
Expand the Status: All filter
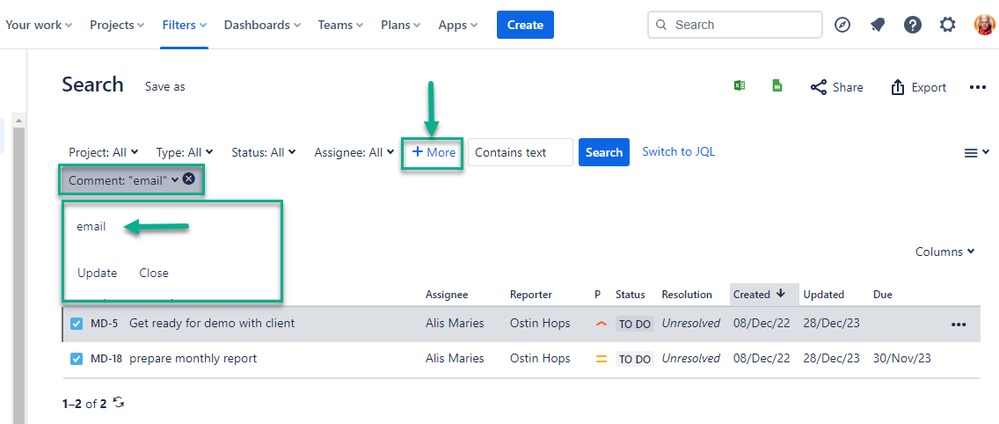coord(263,152)
